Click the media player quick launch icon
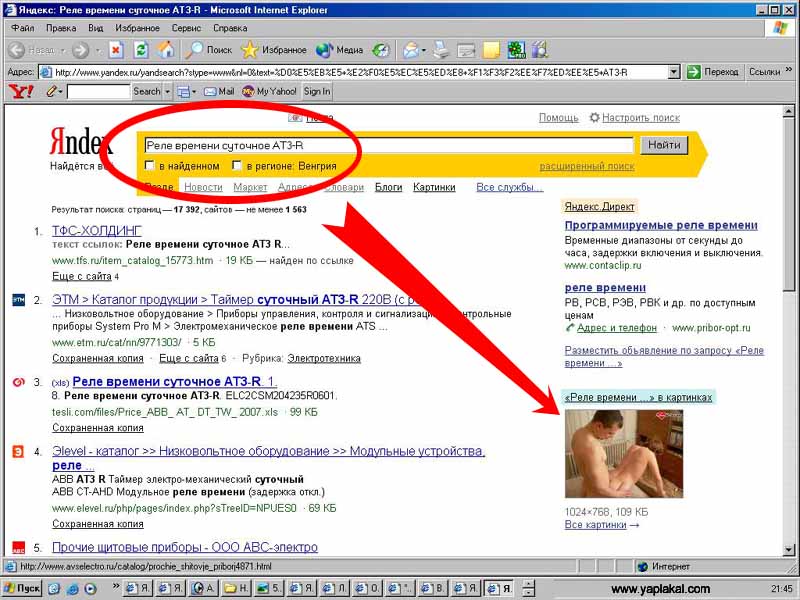 90,589
